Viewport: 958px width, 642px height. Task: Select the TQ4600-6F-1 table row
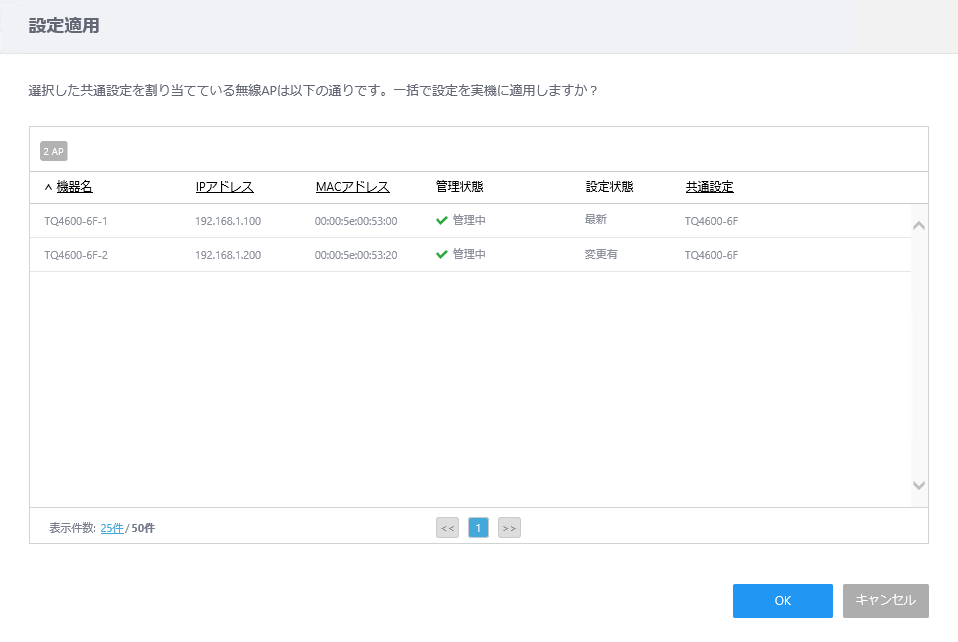tap(300, 220)
